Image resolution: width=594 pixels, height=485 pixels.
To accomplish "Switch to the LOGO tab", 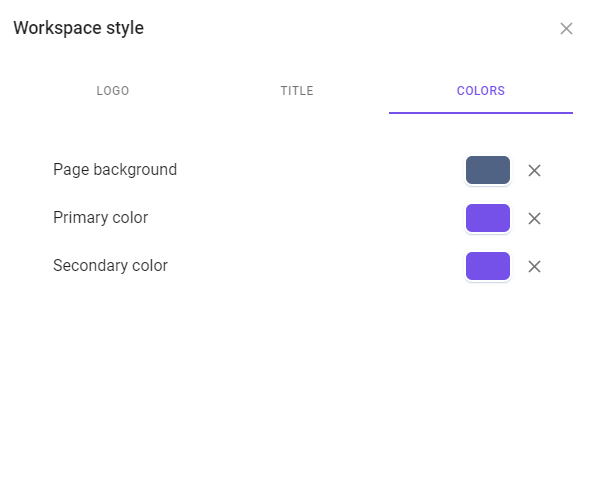I will pyautogui.click(x=113, y=91).
